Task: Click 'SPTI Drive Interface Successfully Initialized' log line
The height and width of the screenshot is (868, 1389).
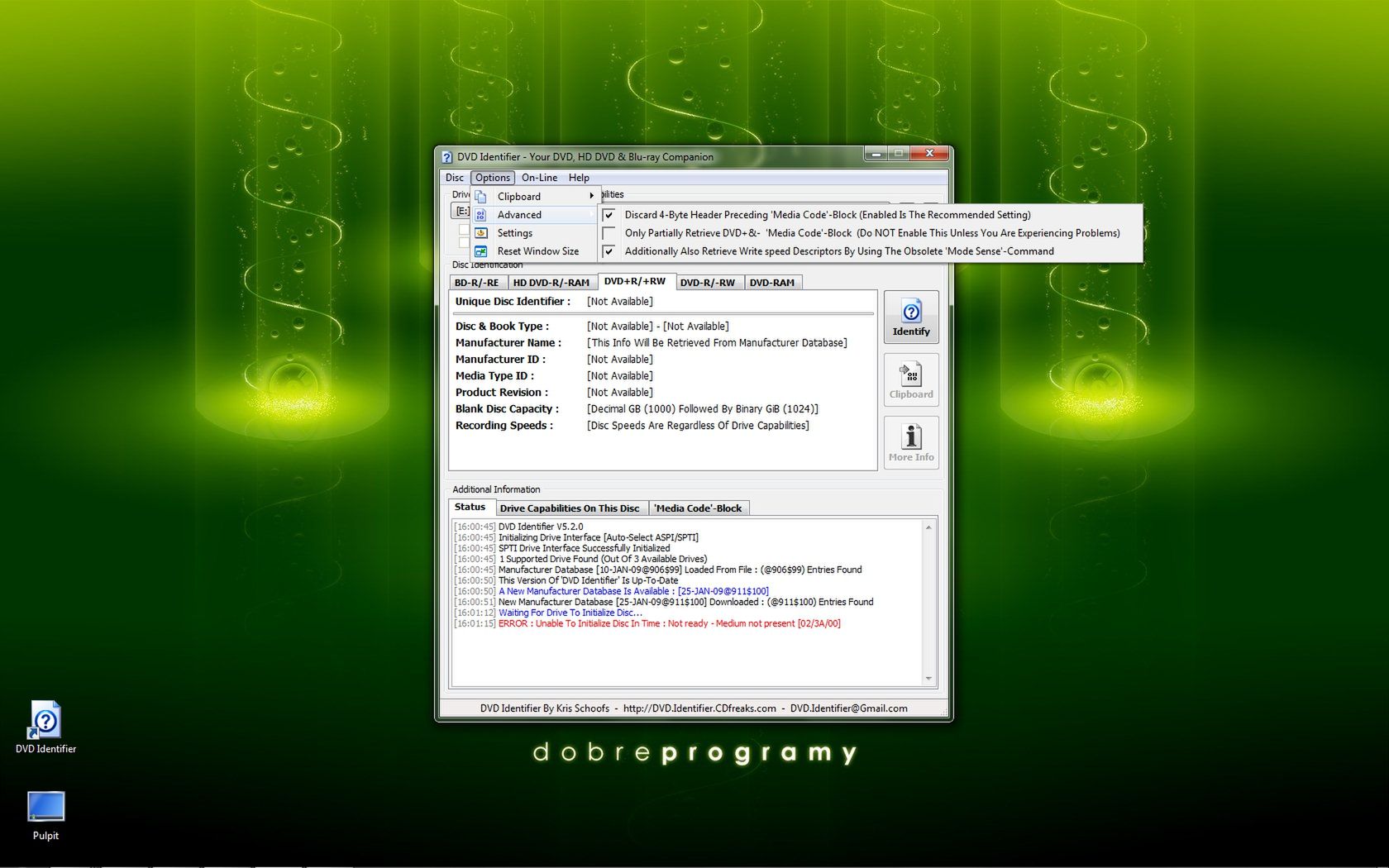Action: (x=562, y=548)
